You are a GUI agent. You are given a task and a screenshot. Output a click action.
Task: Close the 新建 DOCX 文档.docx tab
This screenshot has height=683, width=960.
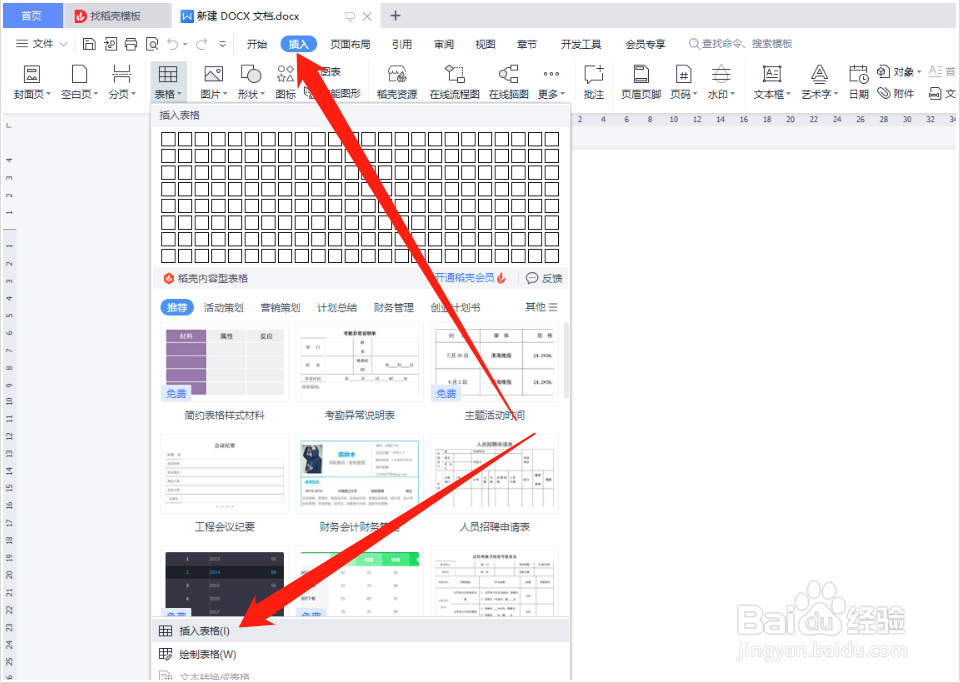(x=367, y=16)
